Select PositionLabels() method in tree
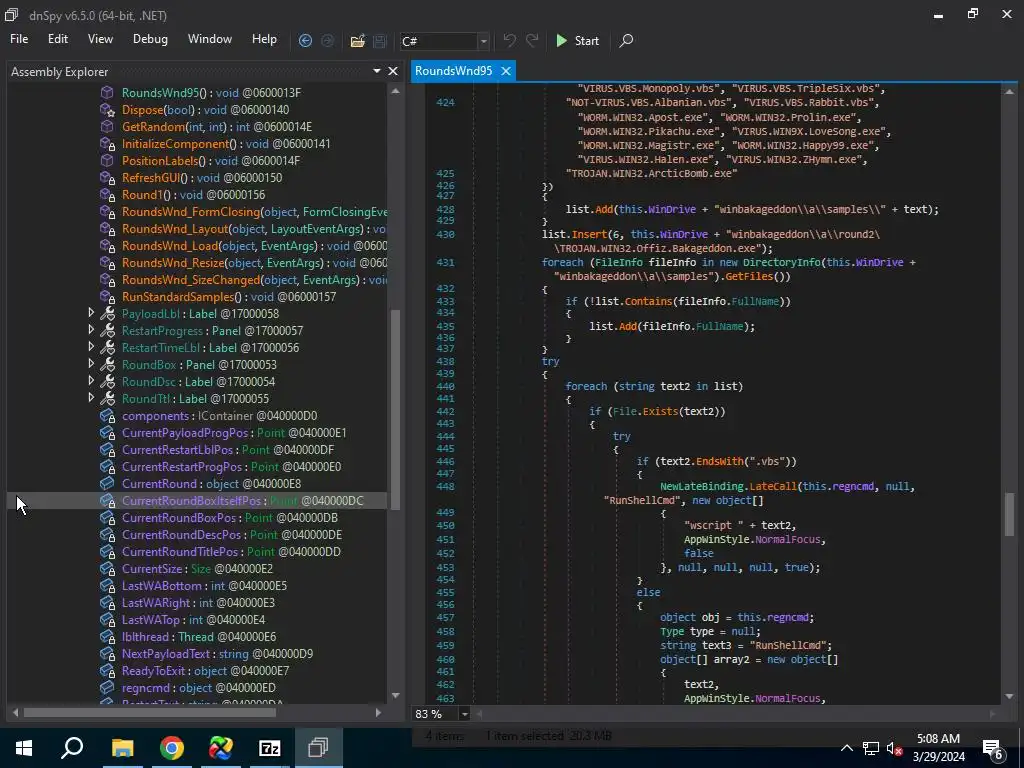 (x=210, y=161)
